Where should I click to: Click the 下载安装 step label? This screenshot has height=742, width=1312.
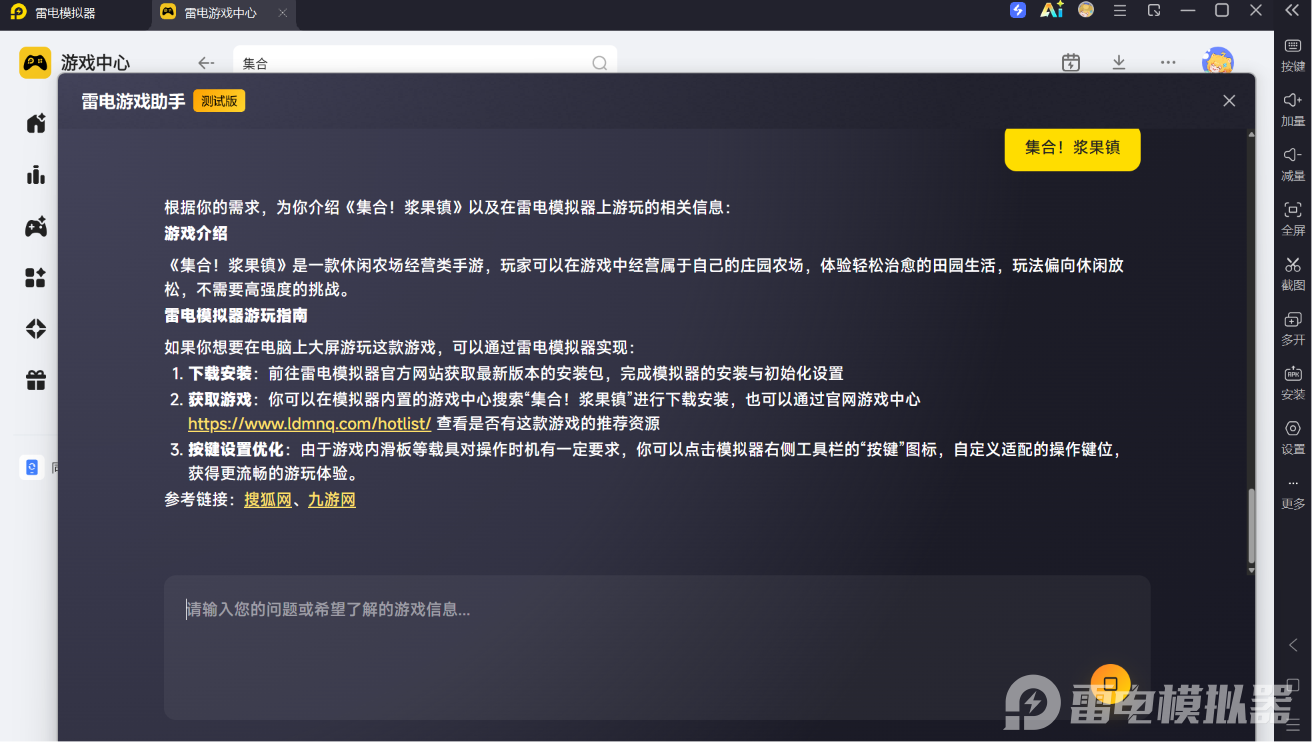pos(220,374)
